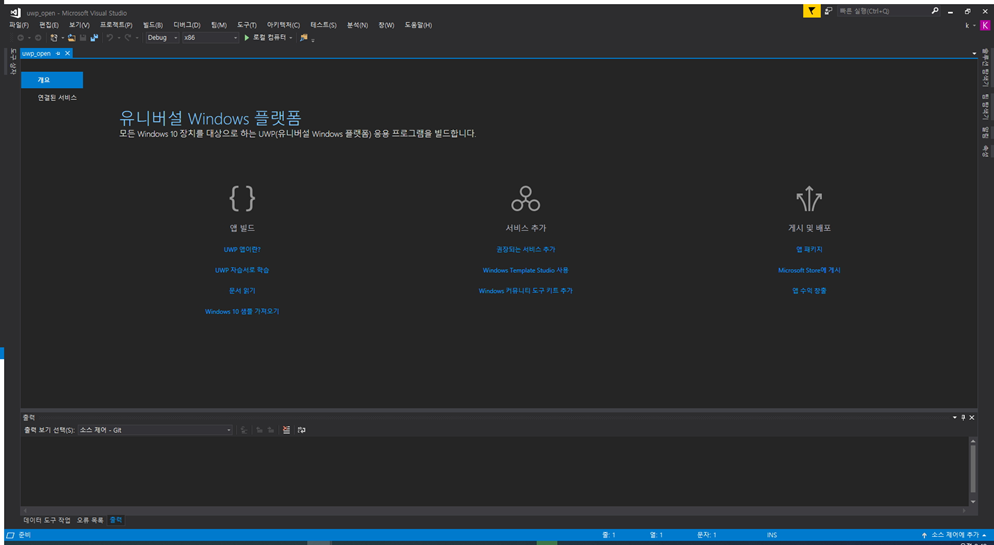Open the 'UWP 자습서로 학습' link
Viewport: 994px width, 545px height.
tap(242, 270)
